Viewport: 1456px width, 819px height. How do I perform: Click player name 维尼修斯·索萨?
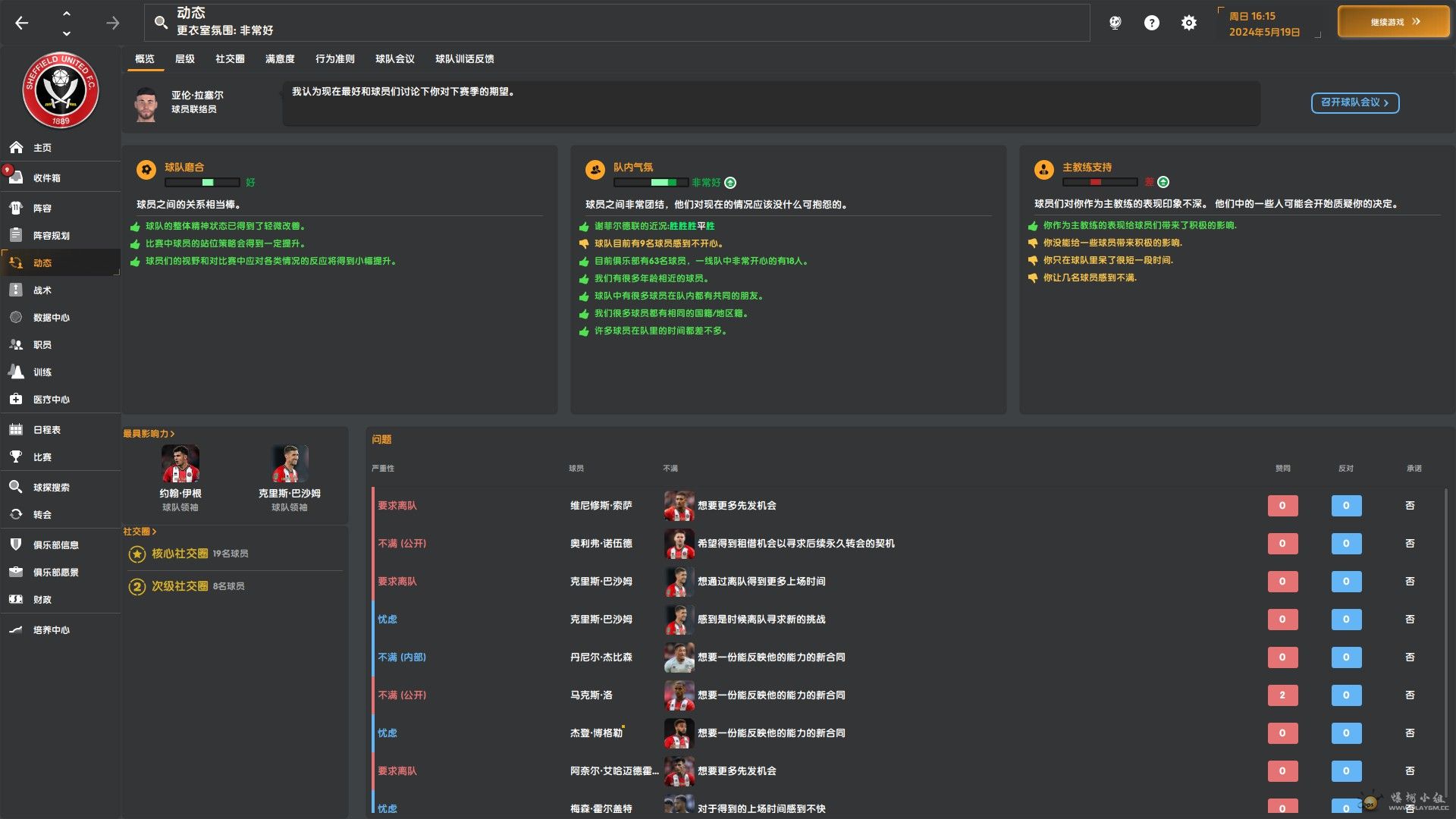click(601, 506)
